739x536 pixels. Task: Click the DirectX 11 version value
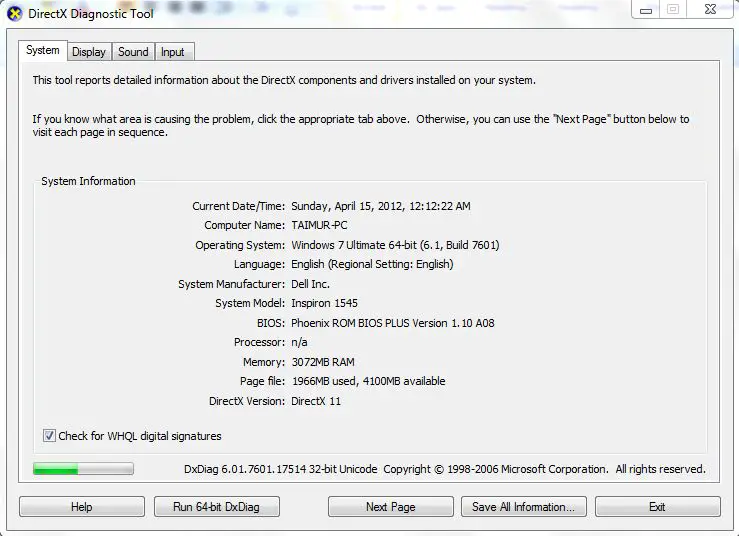(x=316, y=401)
